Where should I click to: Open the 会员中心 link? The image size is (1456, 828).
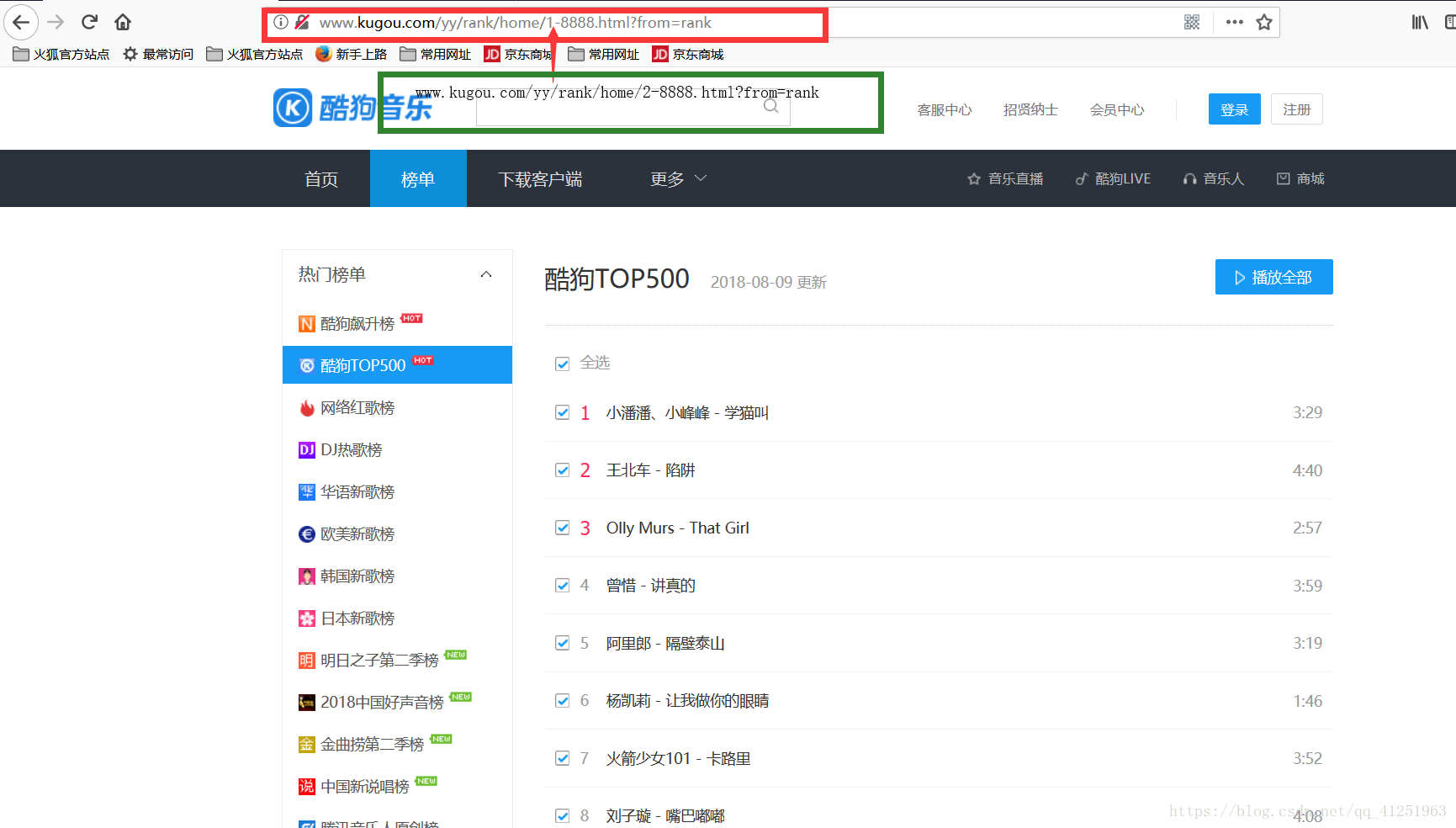pyautogui.click(x=1117, y=109)
